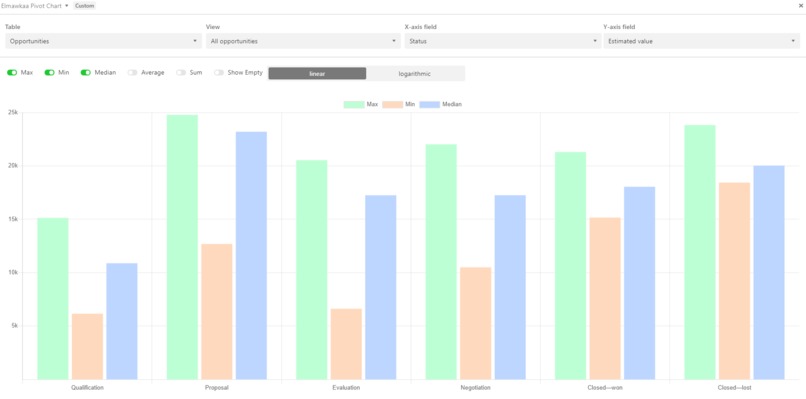
Task: Click the Qualification x-axis label
Action: tap(87, 388)
